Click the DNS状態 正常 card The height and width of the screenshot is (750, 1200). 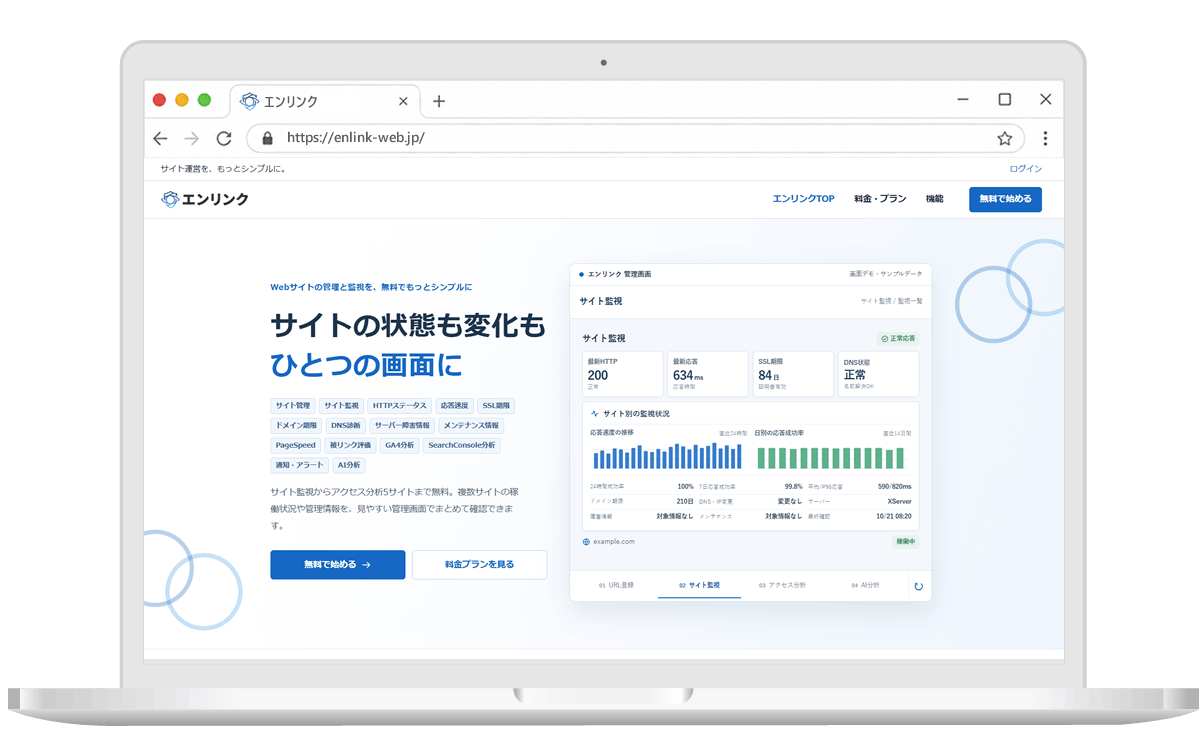(x=878, y=374)
